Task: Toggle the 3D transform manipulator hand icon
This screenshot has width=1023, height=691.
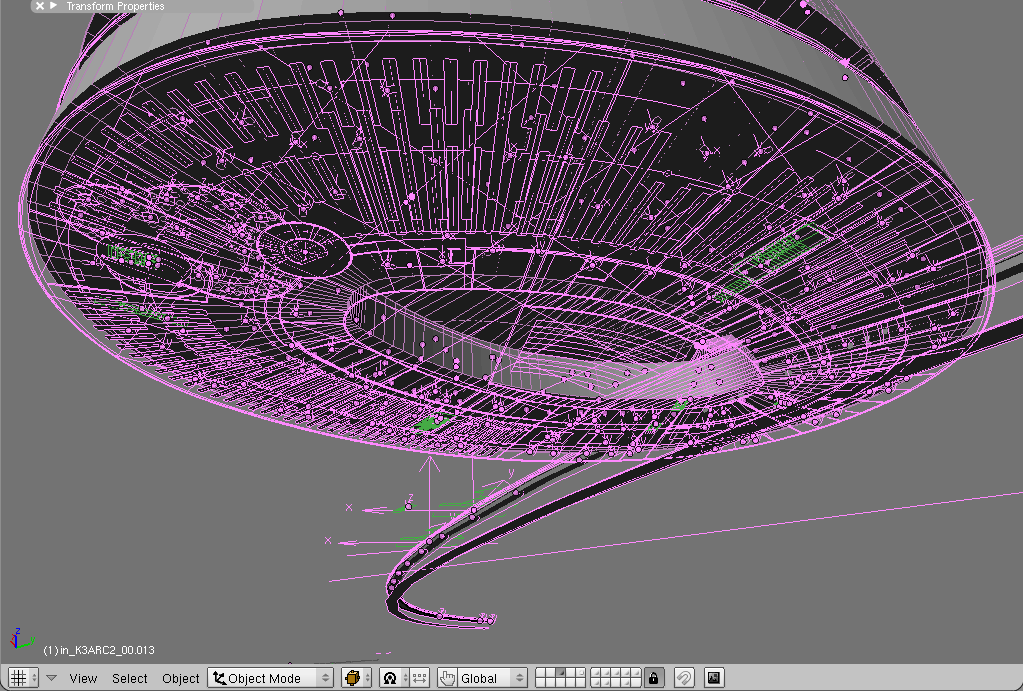Action: (x=447, y=678)
